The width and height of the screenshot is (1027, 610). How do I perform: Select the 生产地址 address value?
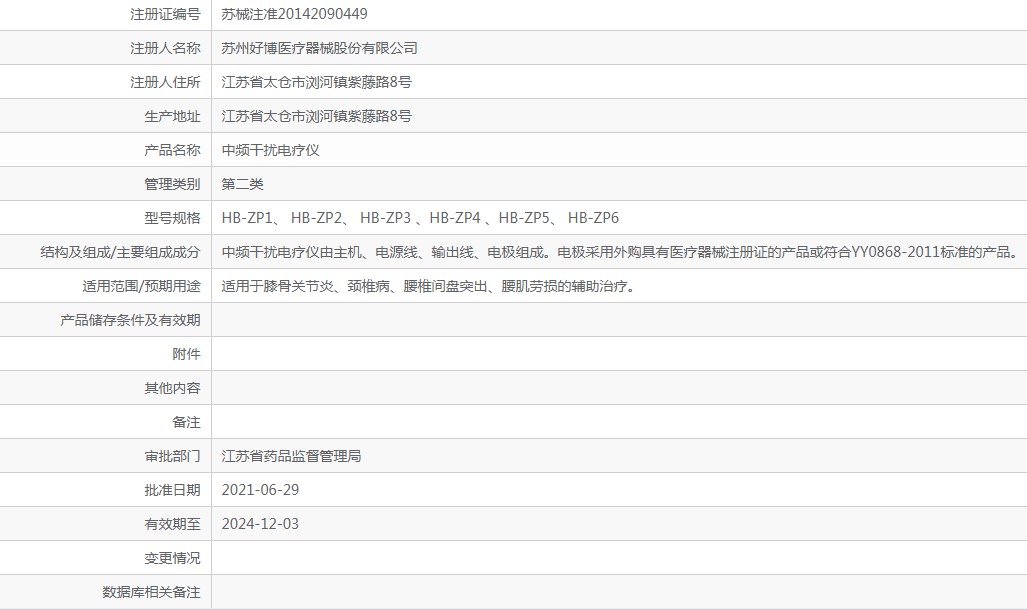tap(316, 116)
